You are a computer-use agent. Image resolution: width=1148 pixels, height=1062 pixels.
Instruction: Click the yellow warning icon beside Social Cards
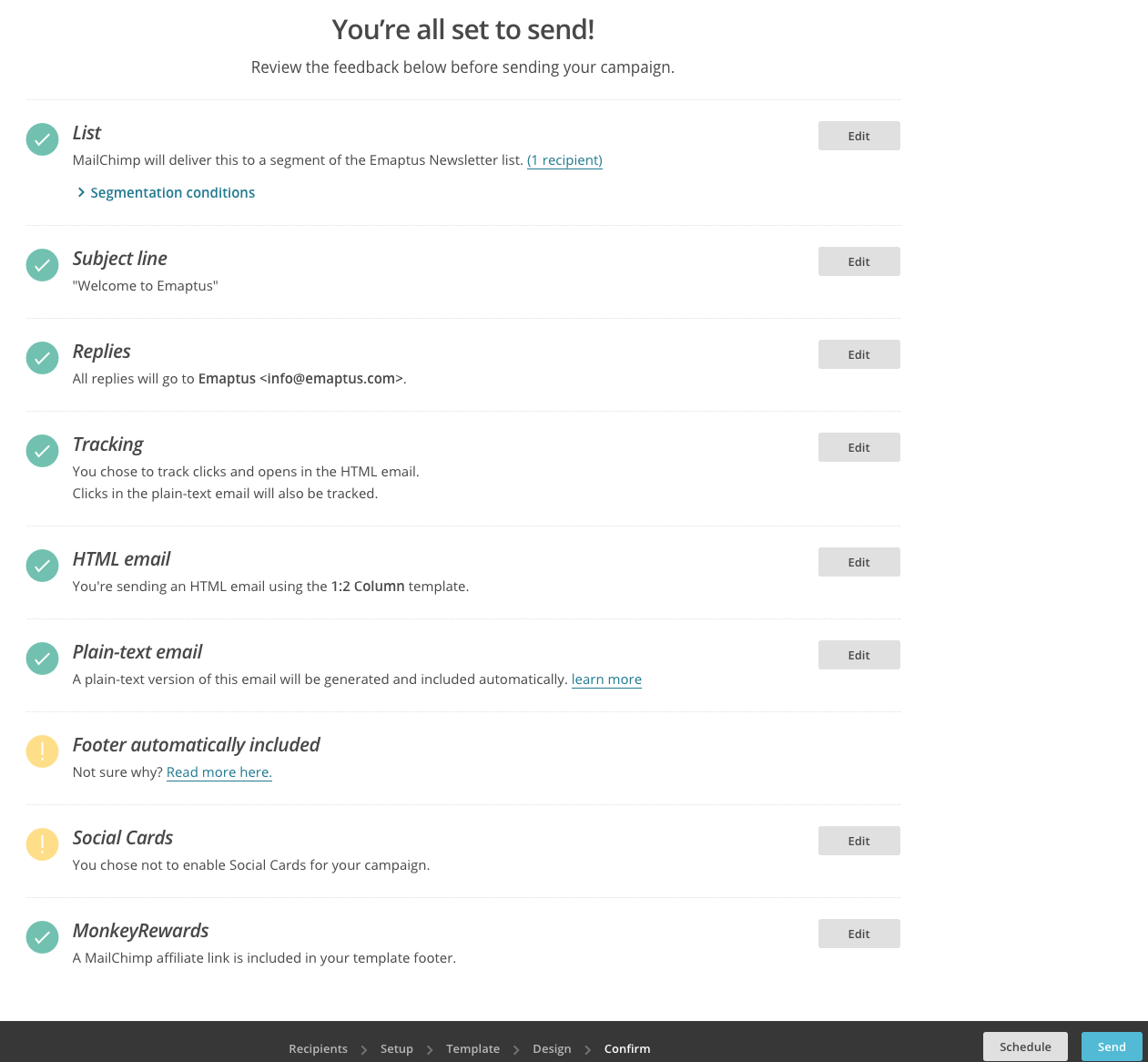[x=42, y=844]
